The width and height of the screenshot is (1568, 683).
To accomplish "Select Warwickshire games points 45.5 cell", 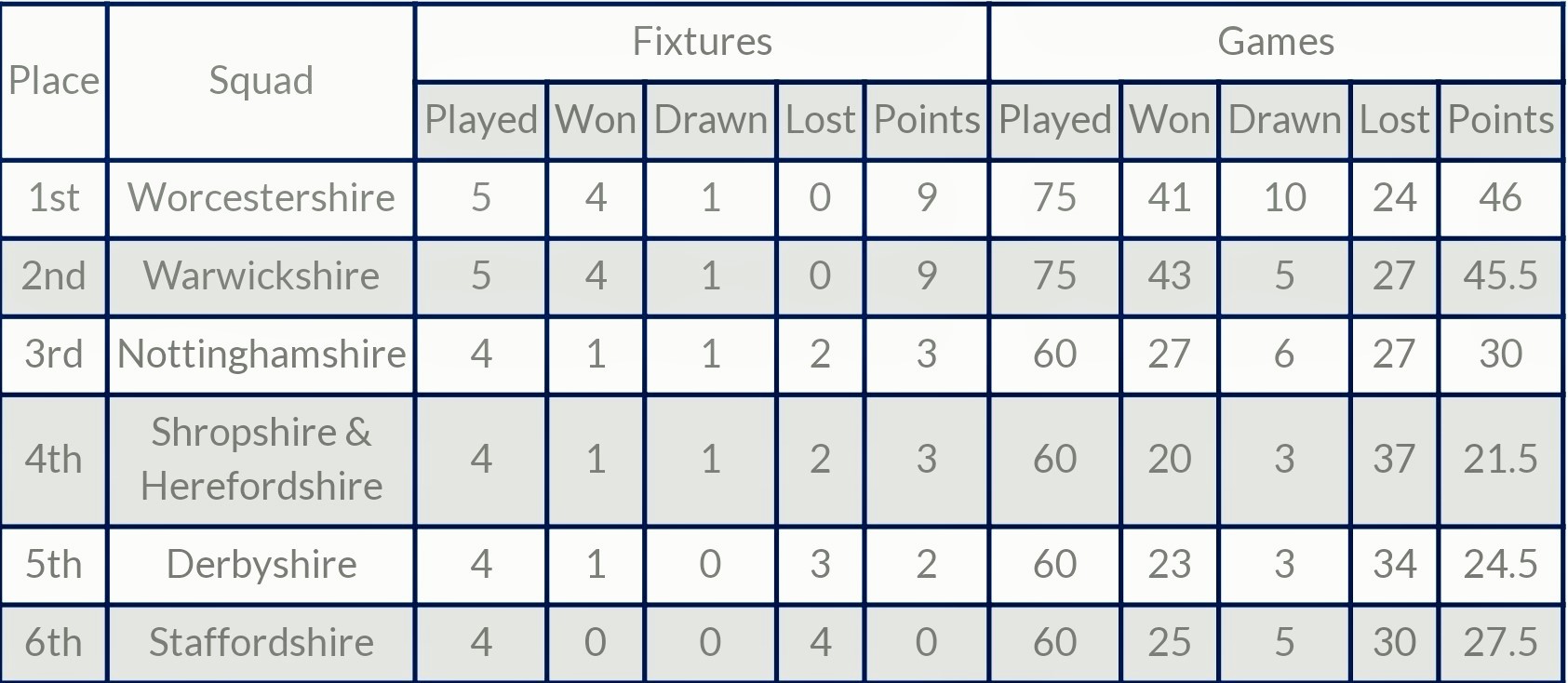I will point(1500,275).
